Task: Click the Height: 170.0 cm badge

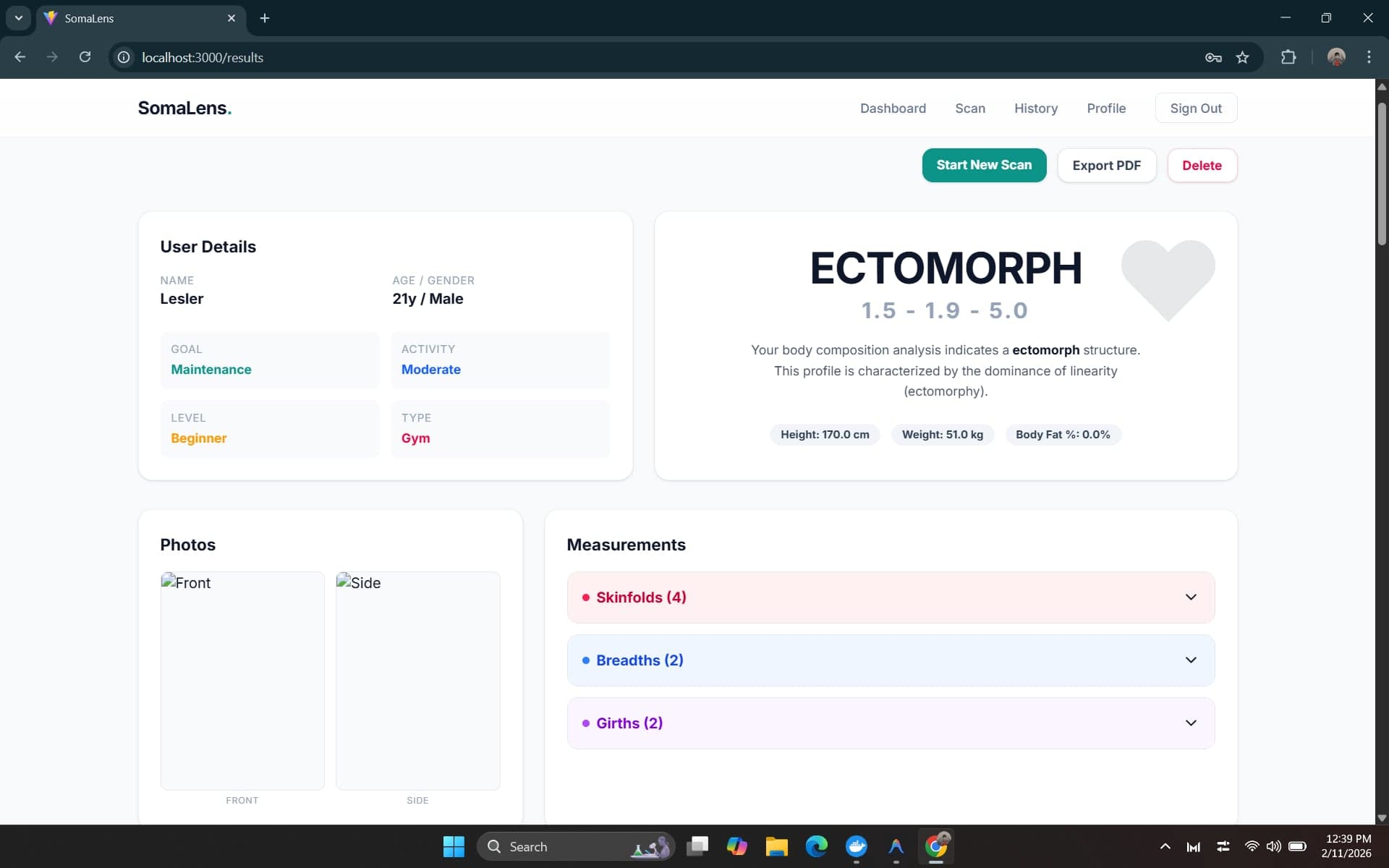Action: (x=825, y=435)
